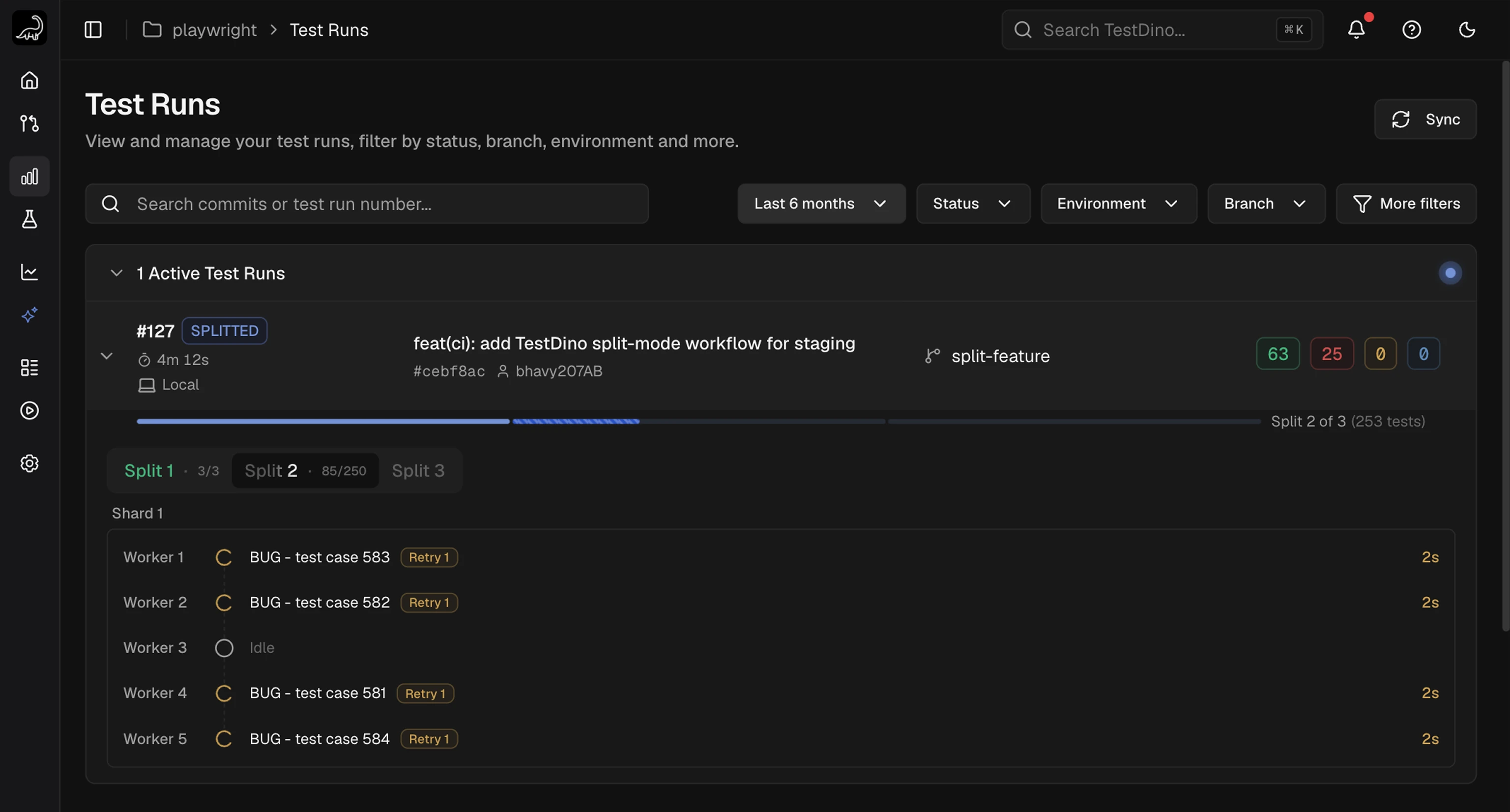Click the Worker 5 spinner icon

(223, 739)
